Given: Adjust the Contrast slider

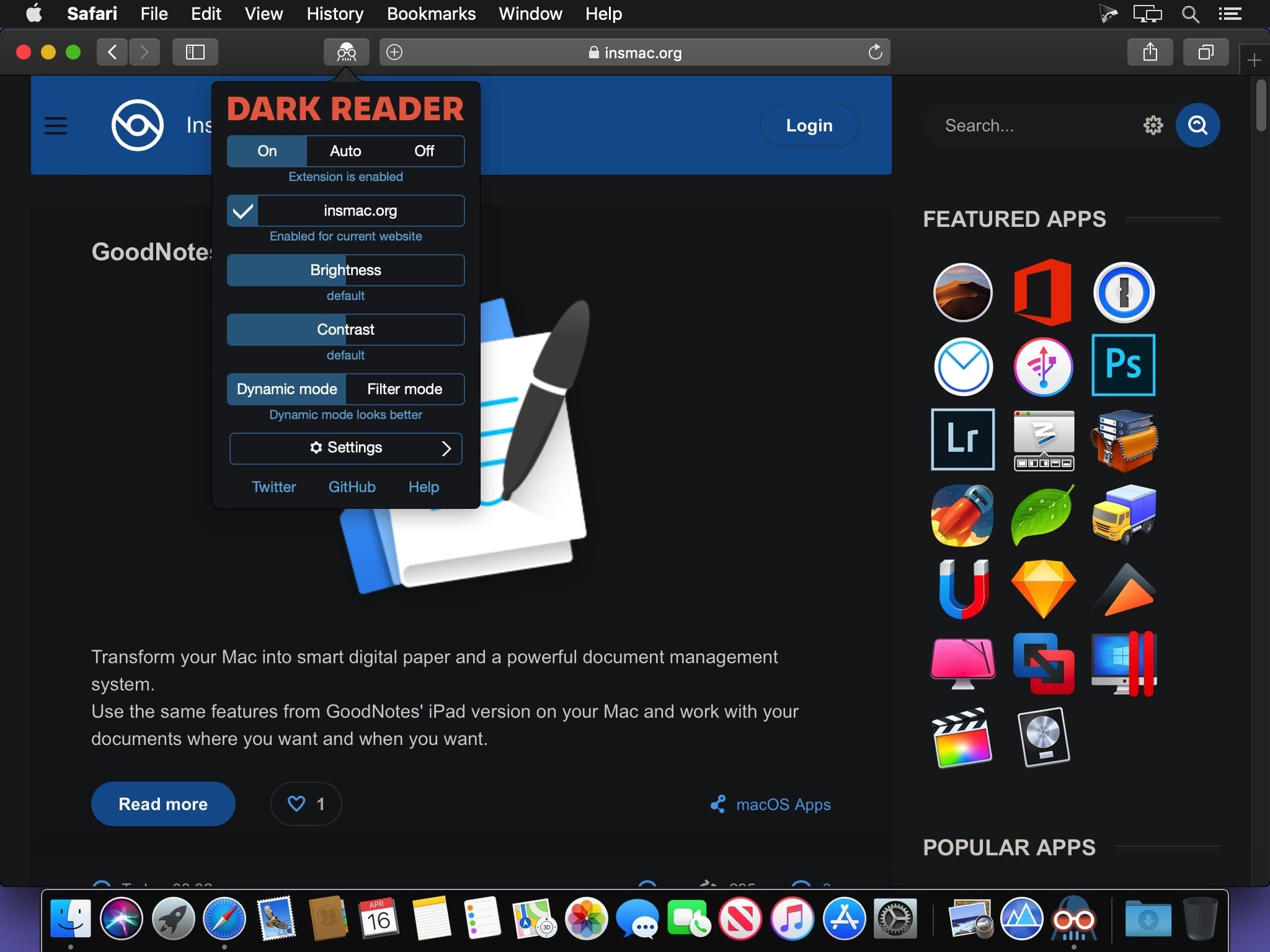Looking at the screenshot, I should [345, 330].
